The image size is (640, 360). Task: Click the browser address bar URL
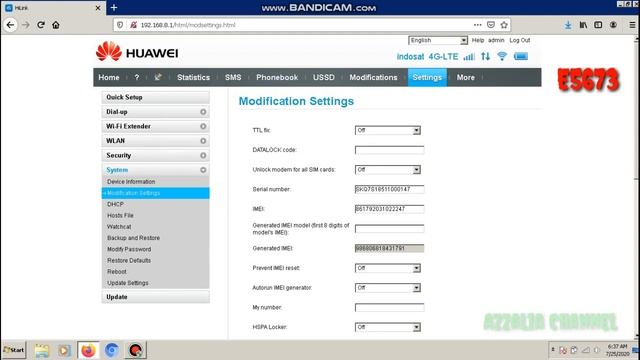coord(188,25)
